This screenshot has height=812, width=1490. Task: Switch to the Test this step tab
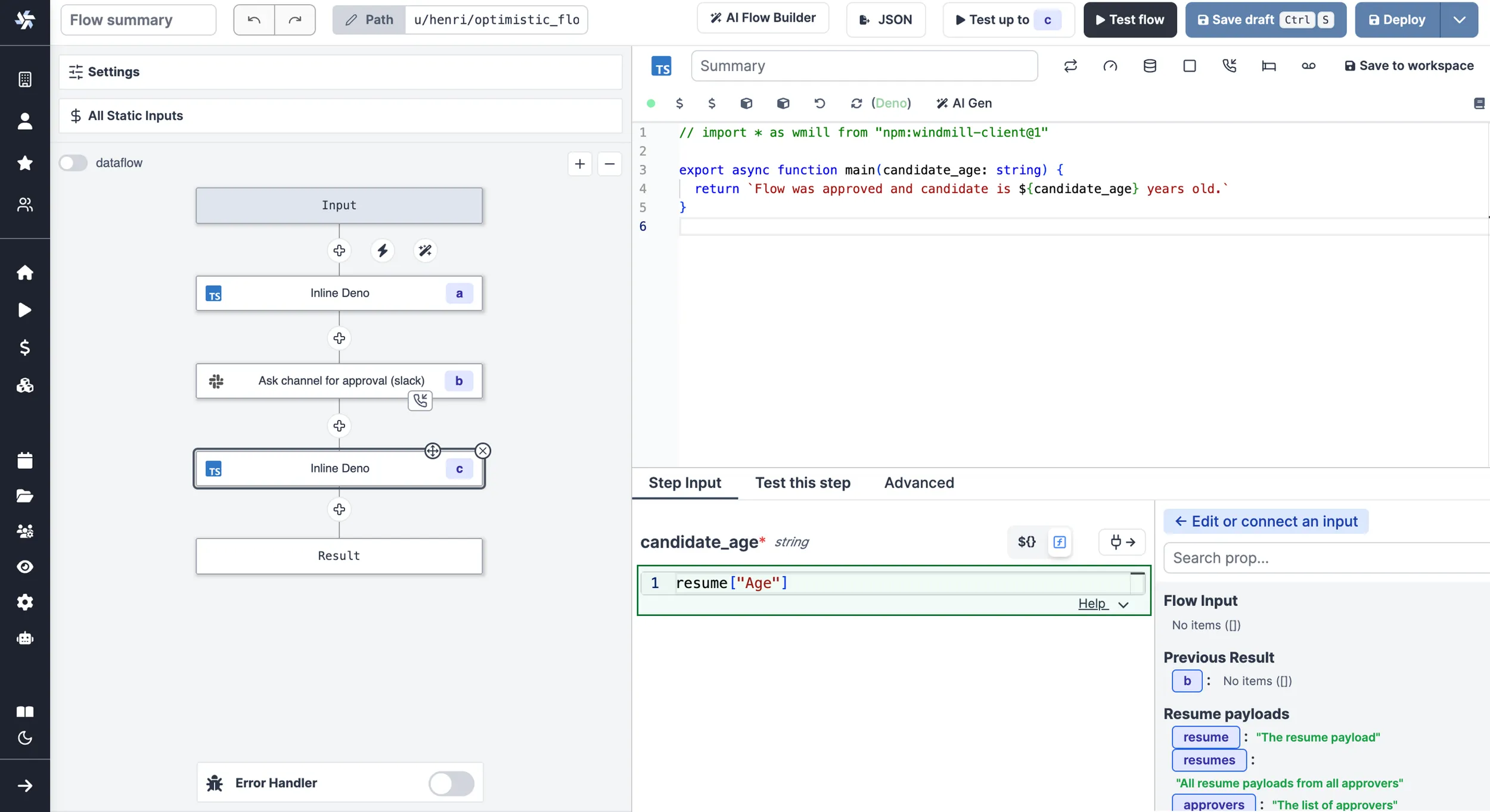coord(802,483)
